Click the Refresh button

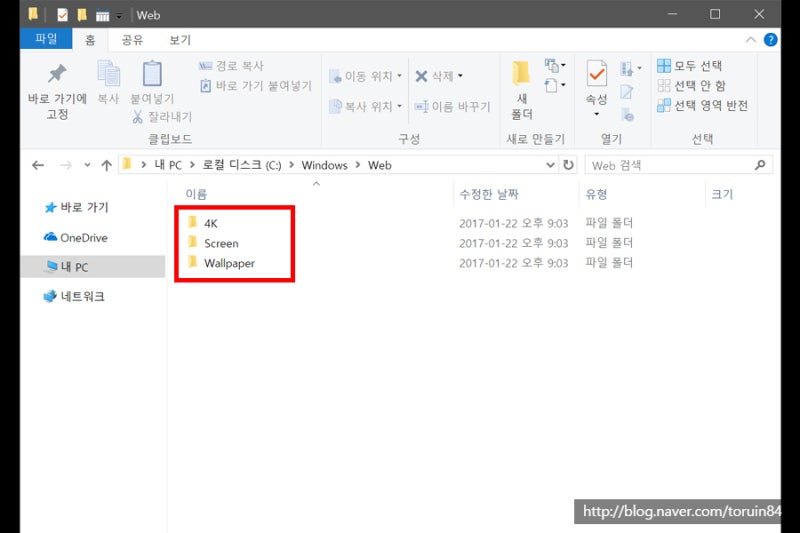point(568,165)
